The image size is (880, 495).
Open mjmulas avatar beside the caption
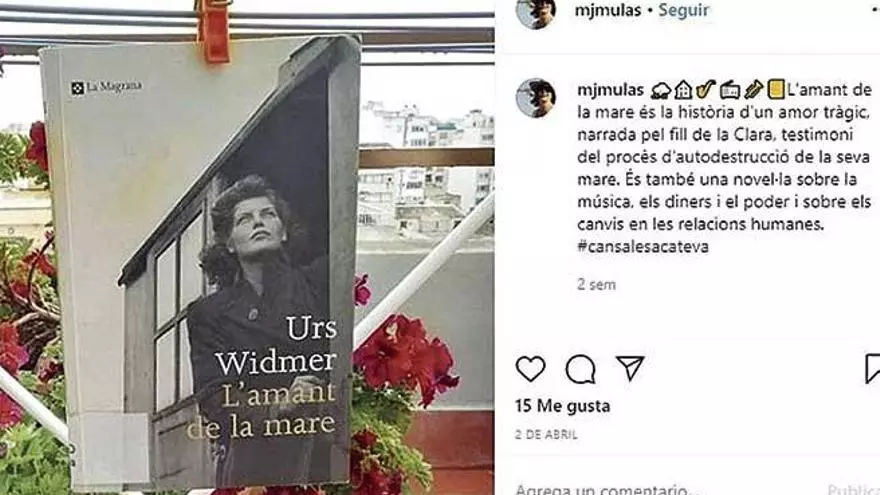coord(536,98)
